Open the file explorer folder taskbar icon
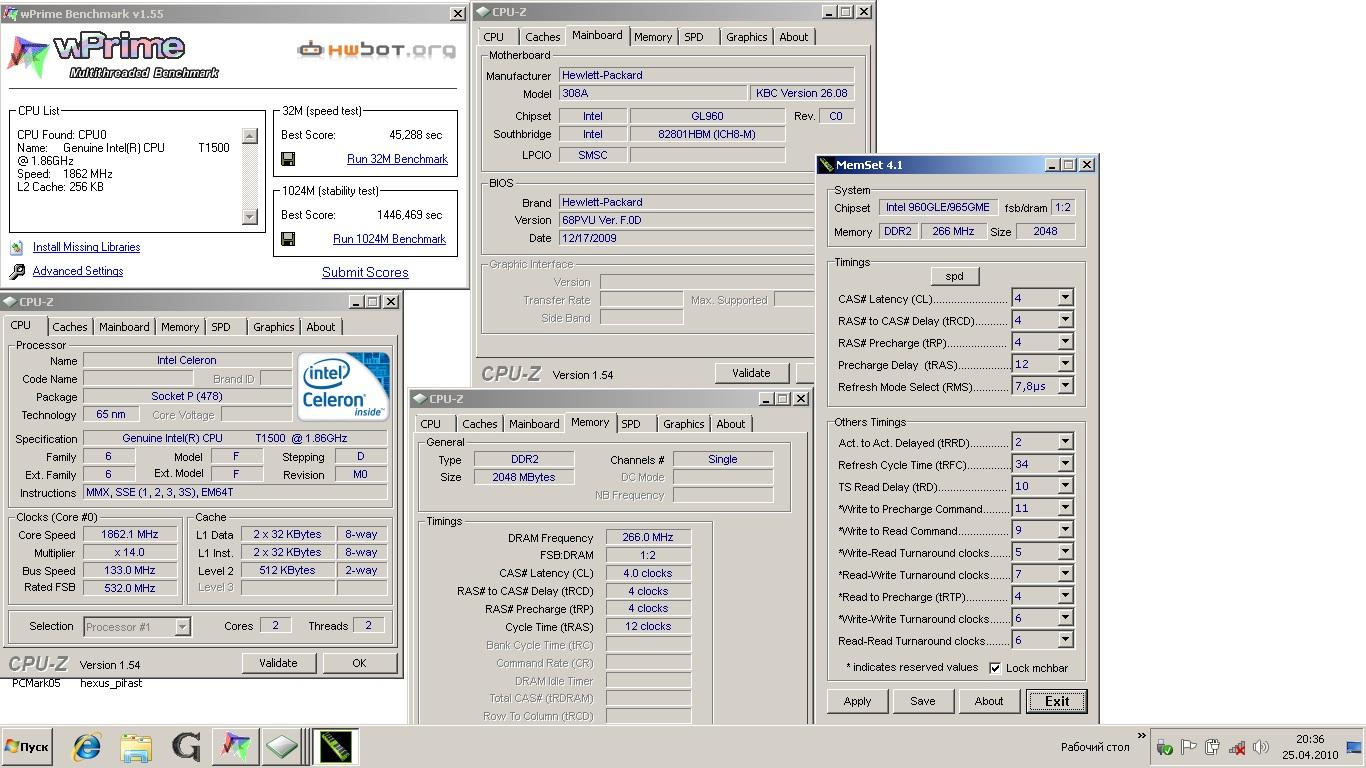This screenshot has width=1366, height=768. 136,747
